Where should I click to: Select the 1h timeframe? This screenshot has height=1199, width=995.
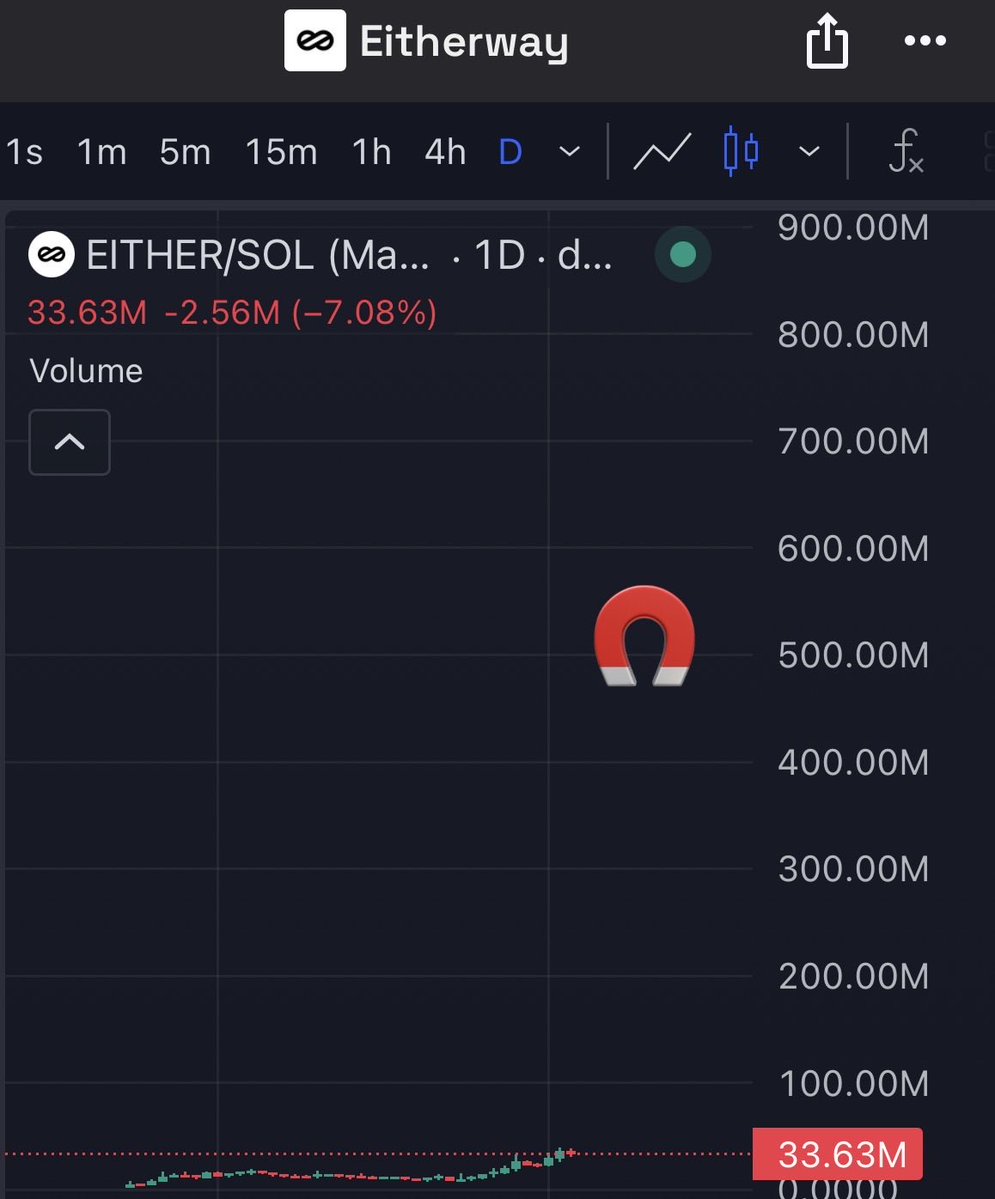[x=372, y=151]
